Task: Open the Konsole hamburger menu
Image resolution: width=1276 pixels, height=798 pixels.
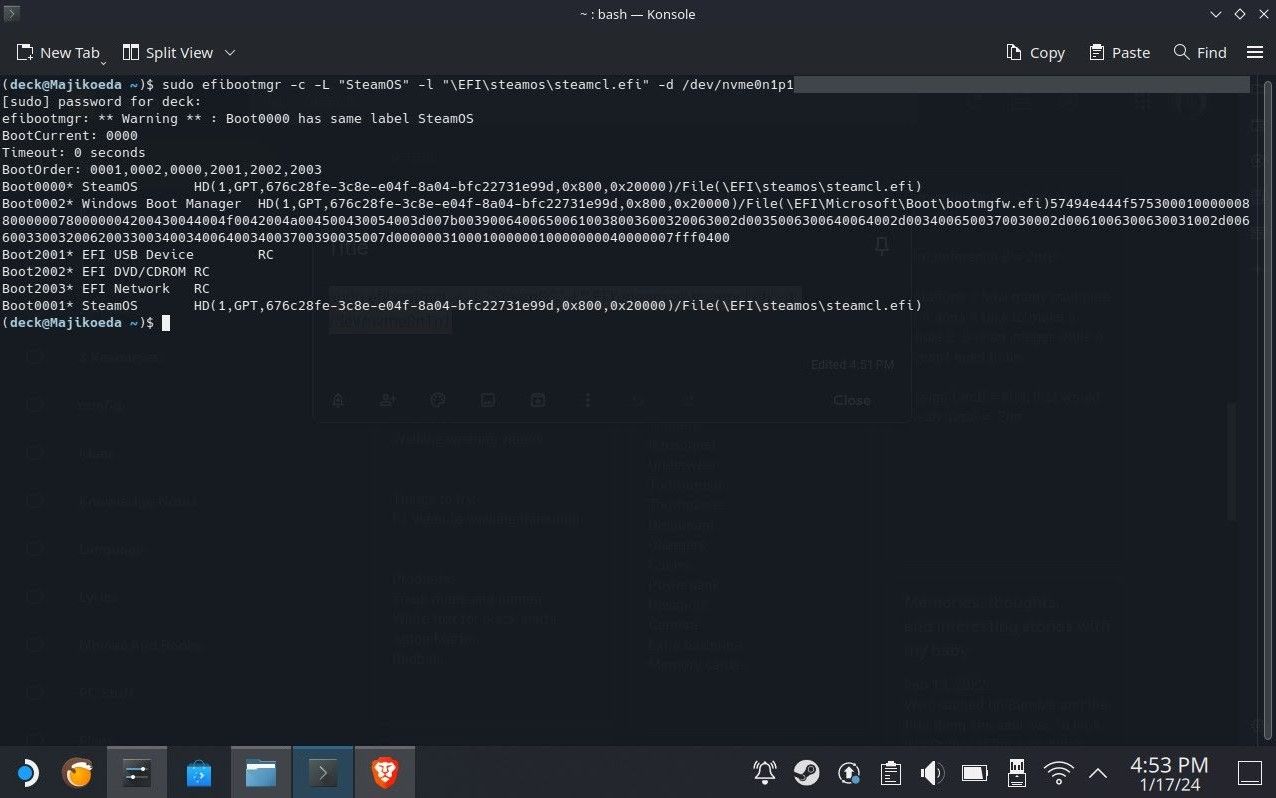Action: click(x=1255, y=52)
